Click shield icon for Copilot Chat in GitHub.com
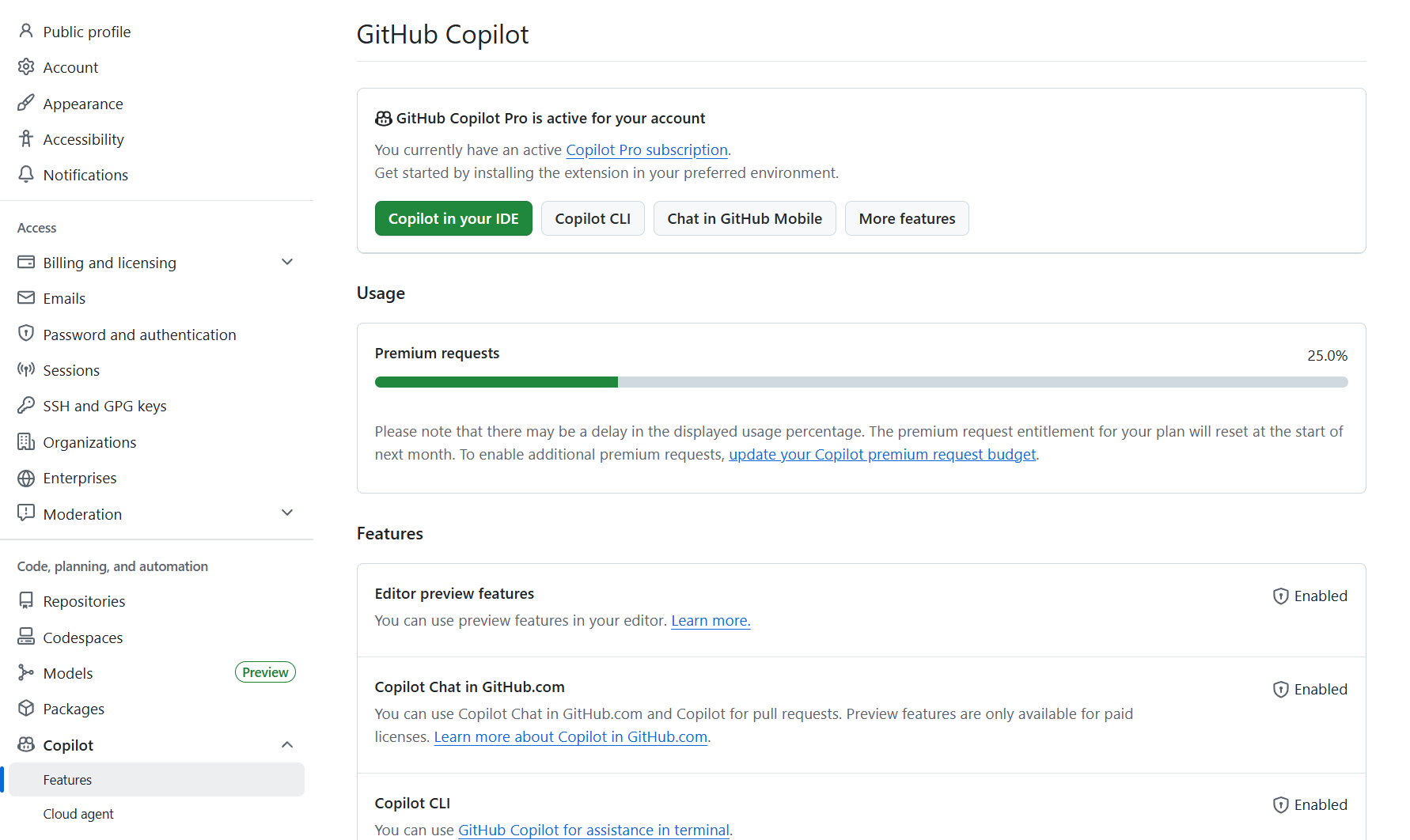Viewport: 1410px width, 840px height. (1281, 690)
